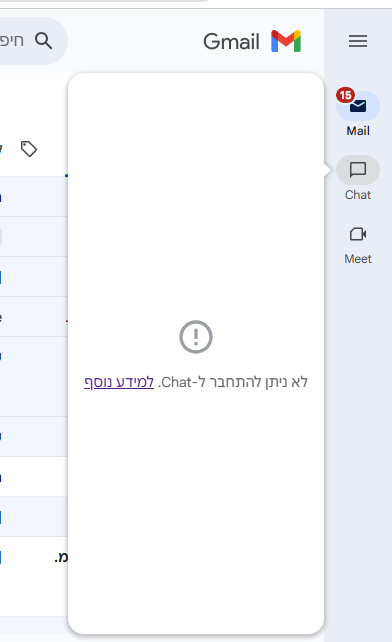This screenshot has width=392, height=642.
Task: Click the magnifying glass search icon
Action: [x=43, y=41]
